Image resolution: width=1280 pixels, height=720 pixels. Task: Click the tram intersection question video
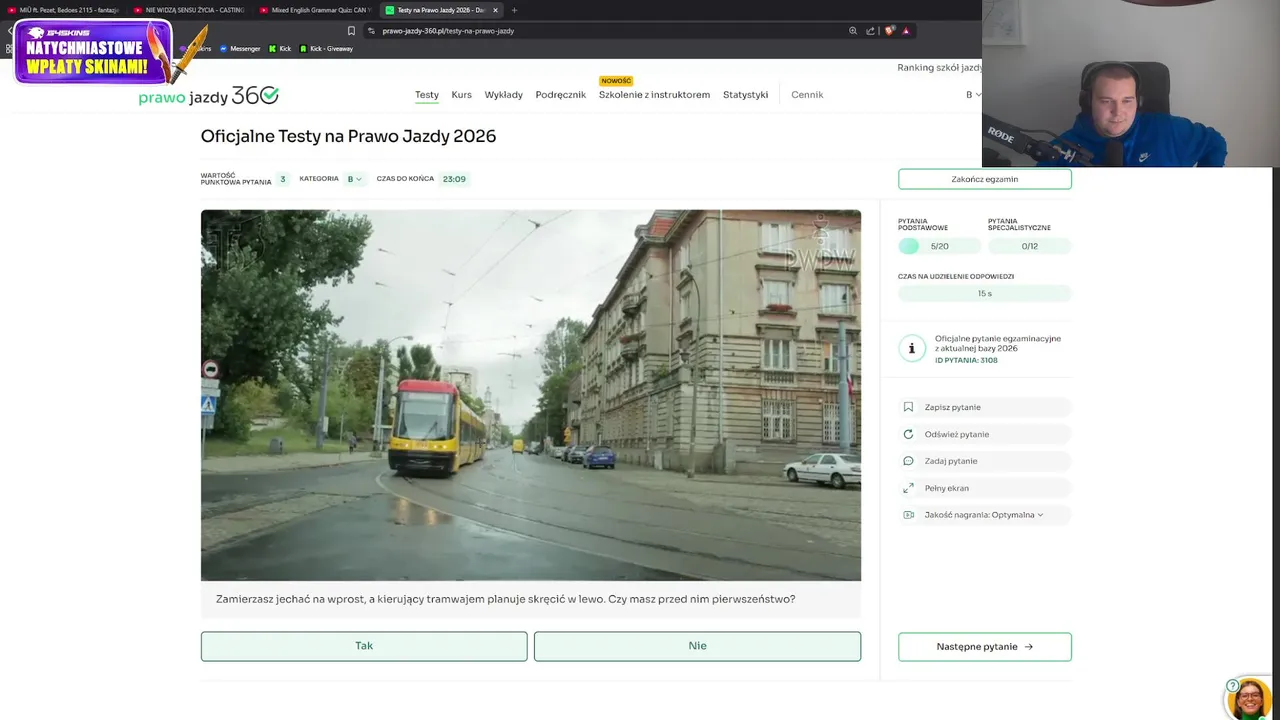coord(531,395)
